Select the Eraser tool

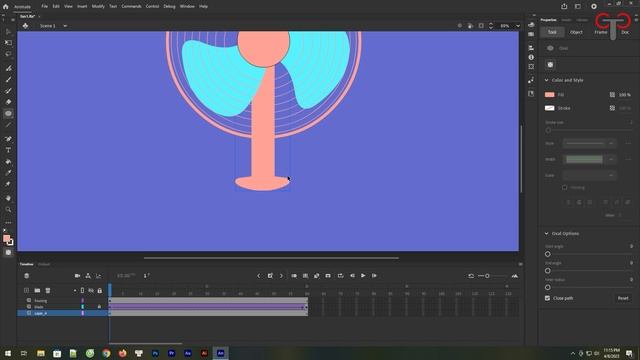[8, 102]
